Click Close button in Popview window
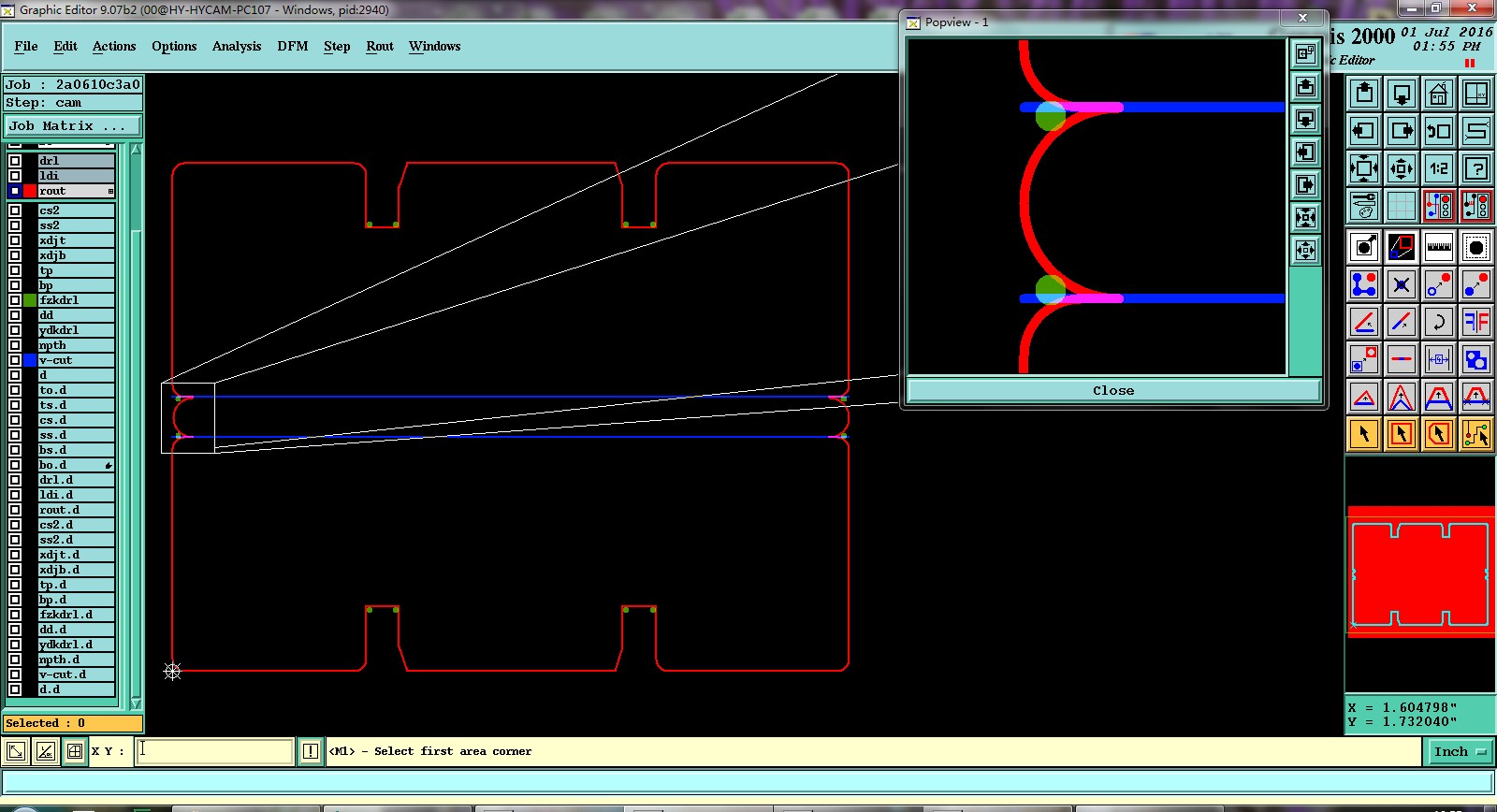The image size is (1497, 812). 1113,390
